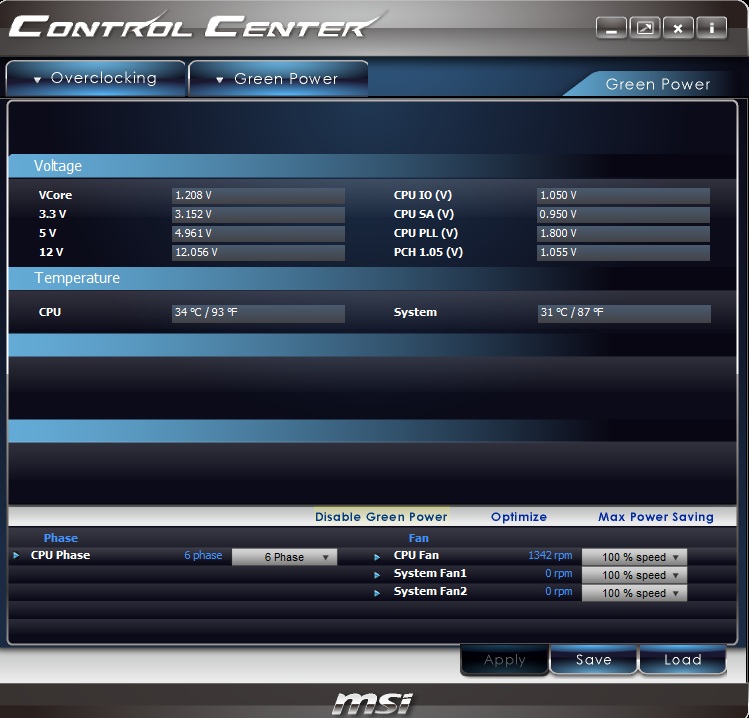Image resolution: width=749 pixels, height=718 pixels.
Task: Click the 'CPU Fan' label
Action: pyautogui.click(x=416, y=555)
